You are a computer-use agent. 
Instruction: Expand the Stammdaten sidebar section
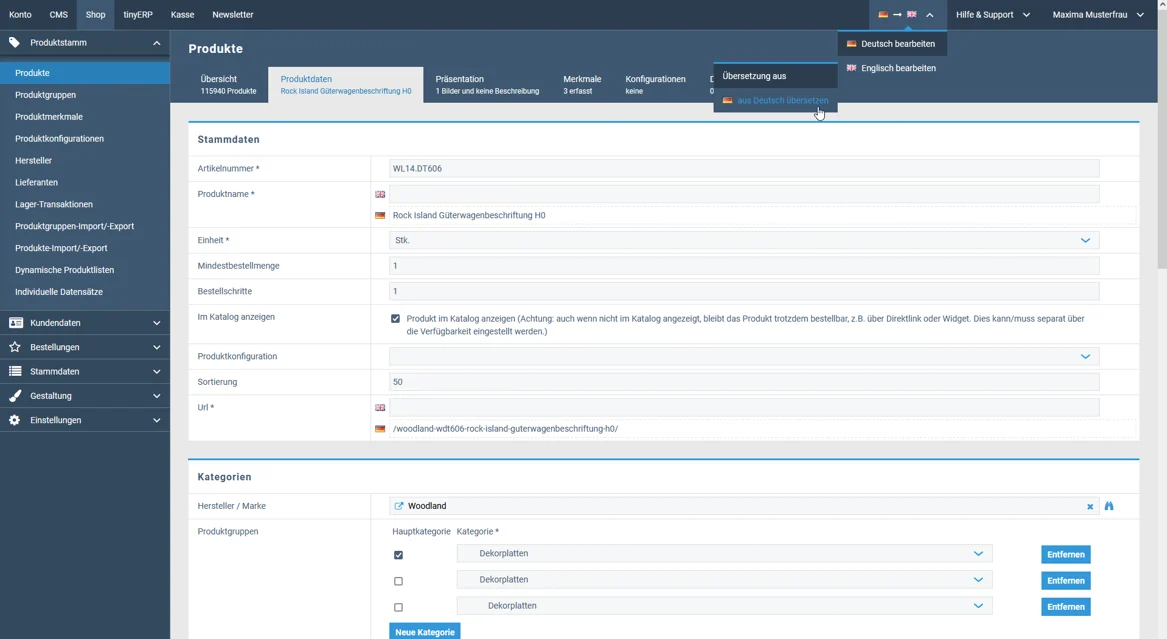tap(156, 371)
